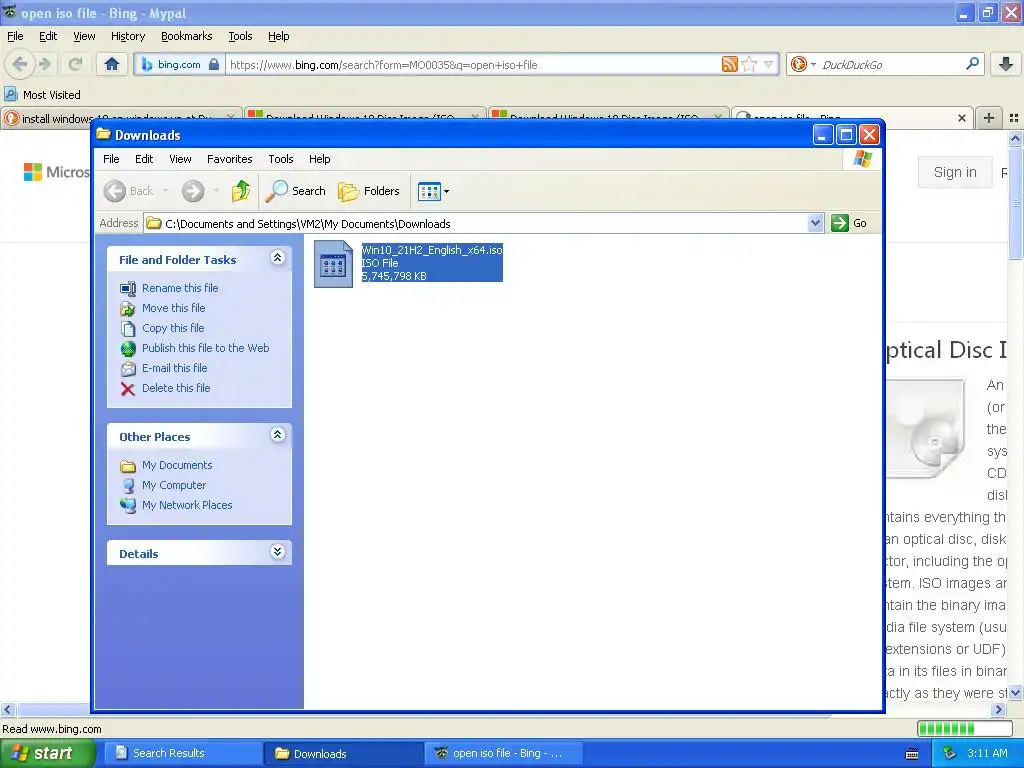1024x768 pixels.
Task: Open the History menu in Mypal browser
Action: 127,36
